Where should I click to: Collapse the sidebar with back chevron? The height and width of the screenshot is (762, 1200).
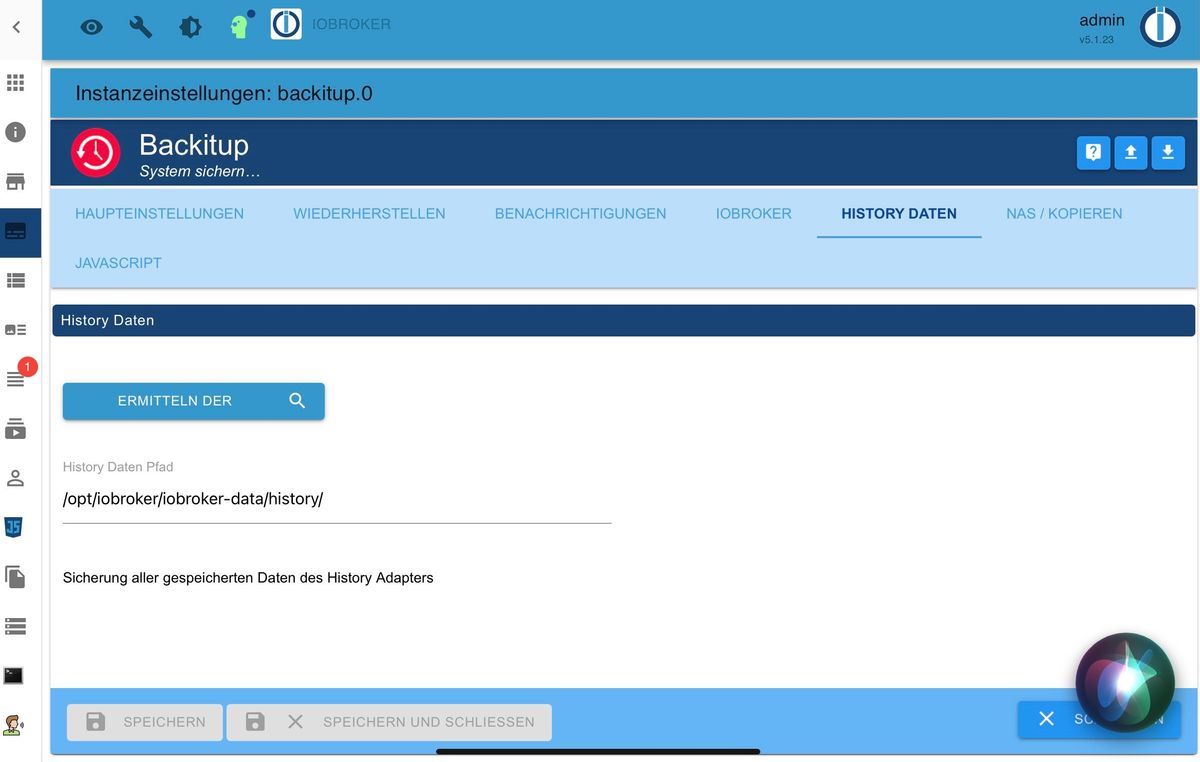click(16, 28)
